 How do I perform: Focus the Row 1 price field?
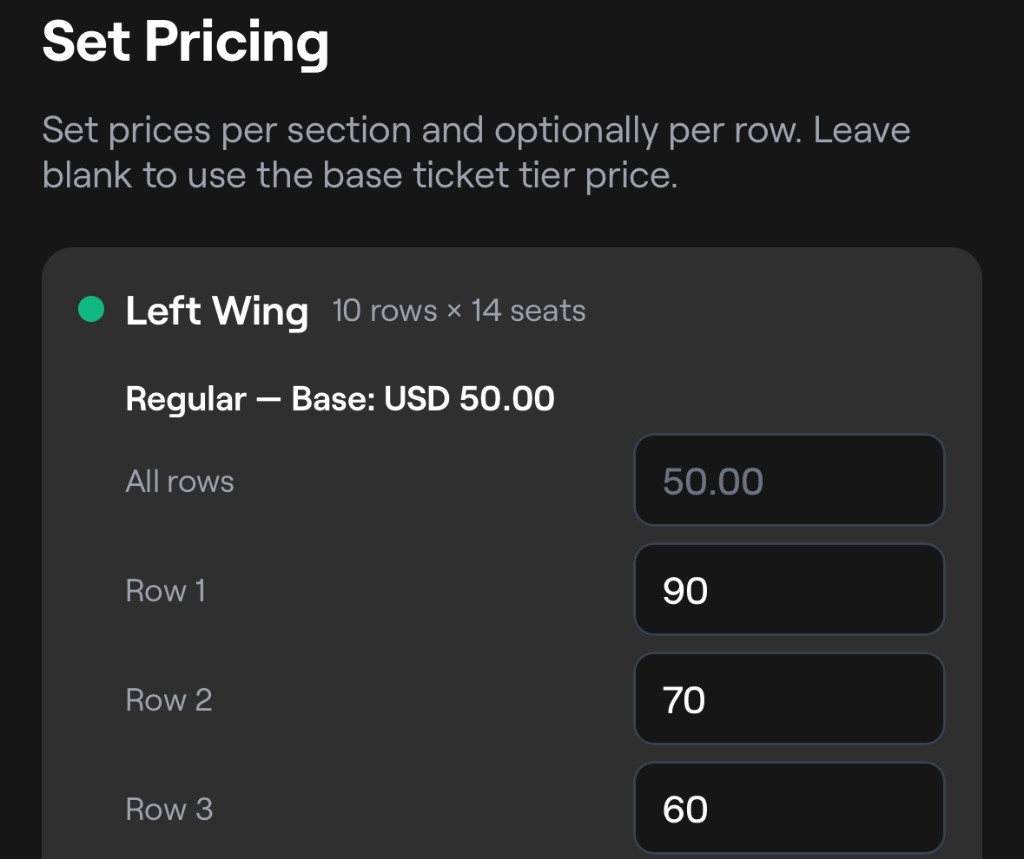click(x=788, y=590)
